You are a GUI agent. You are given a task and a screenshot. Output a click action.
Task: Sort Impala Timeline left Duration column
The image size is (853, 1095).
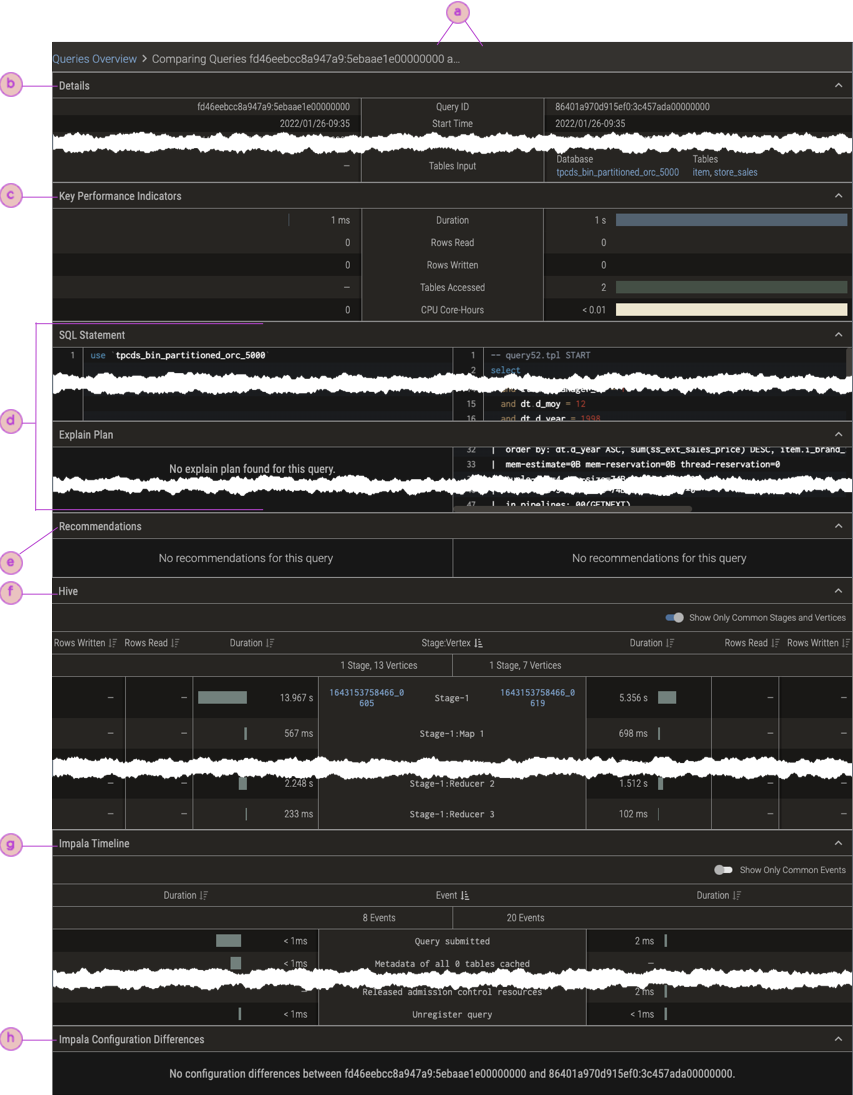185,895
